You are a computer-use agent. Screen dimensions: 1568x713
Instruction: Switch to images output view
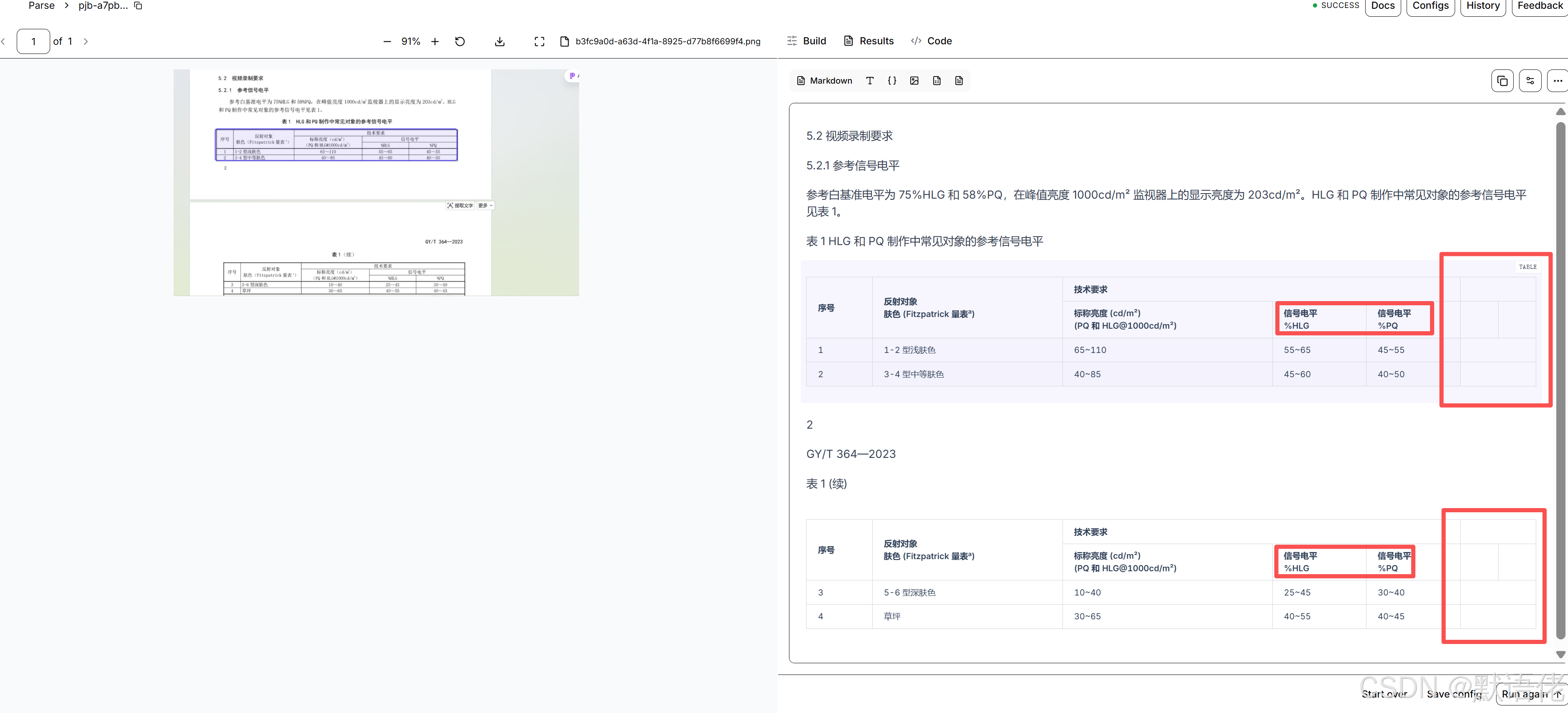point(914,80)
